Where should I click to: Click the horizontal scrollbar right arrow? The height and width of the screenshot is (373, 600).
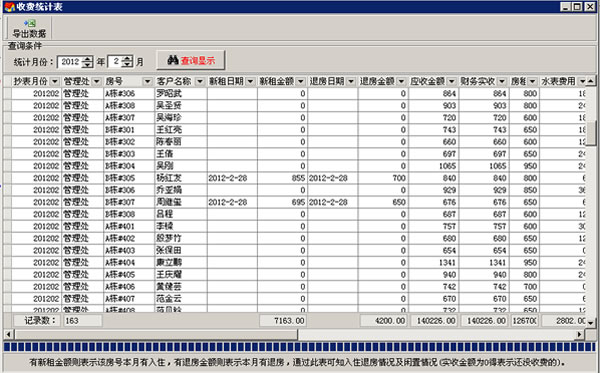pos(580,335)
